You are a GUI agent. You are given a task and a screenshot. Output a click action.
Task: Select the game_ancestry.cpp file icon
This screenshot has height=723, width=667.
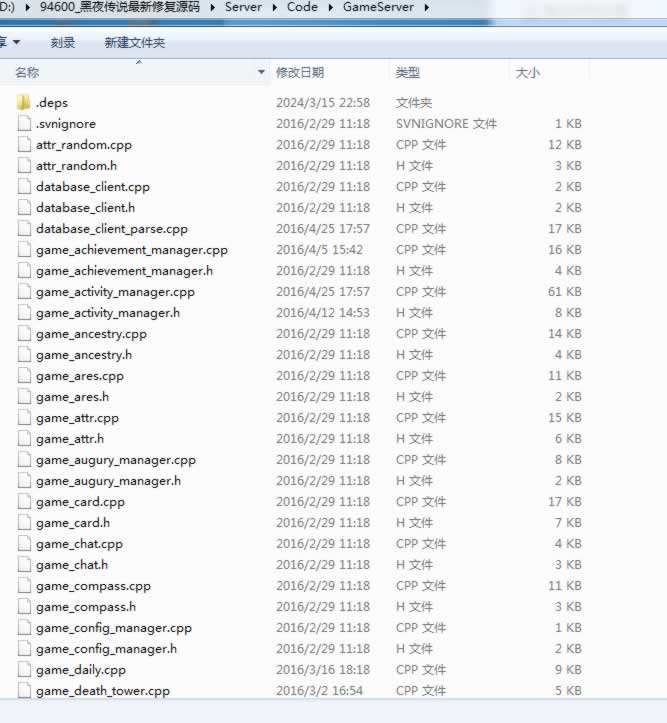(24, 333)
